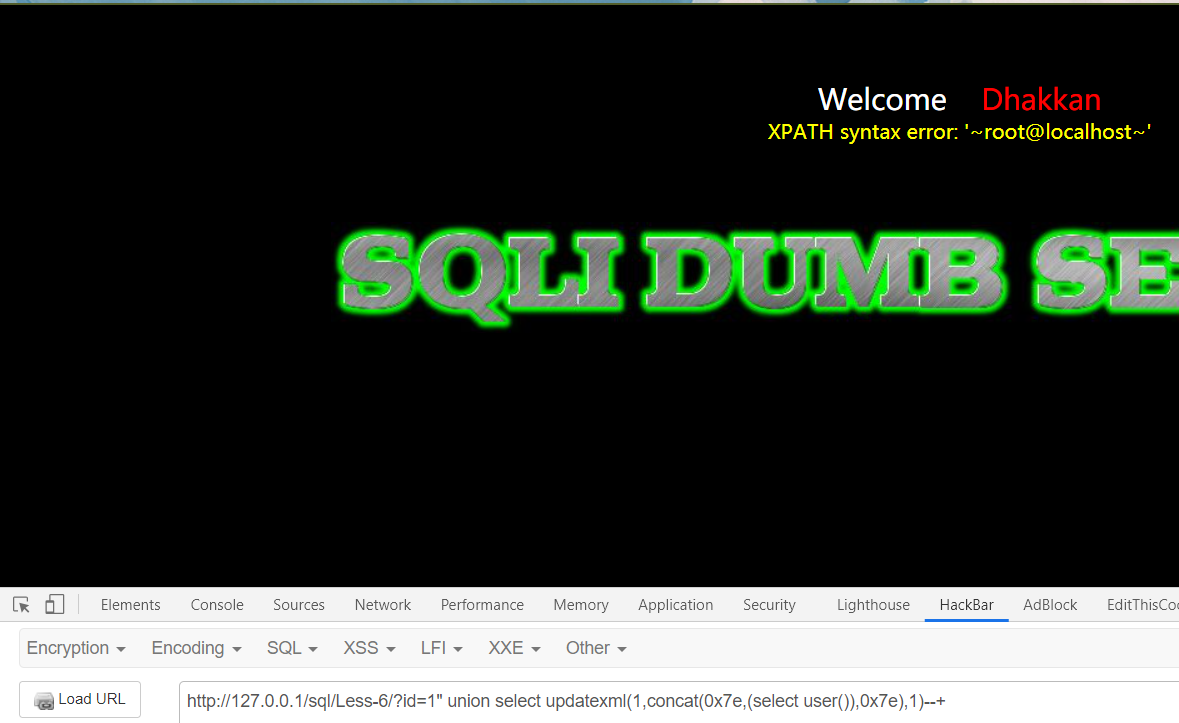
Task: Activate the inspect element picker icon
Action: coord(21,605)
